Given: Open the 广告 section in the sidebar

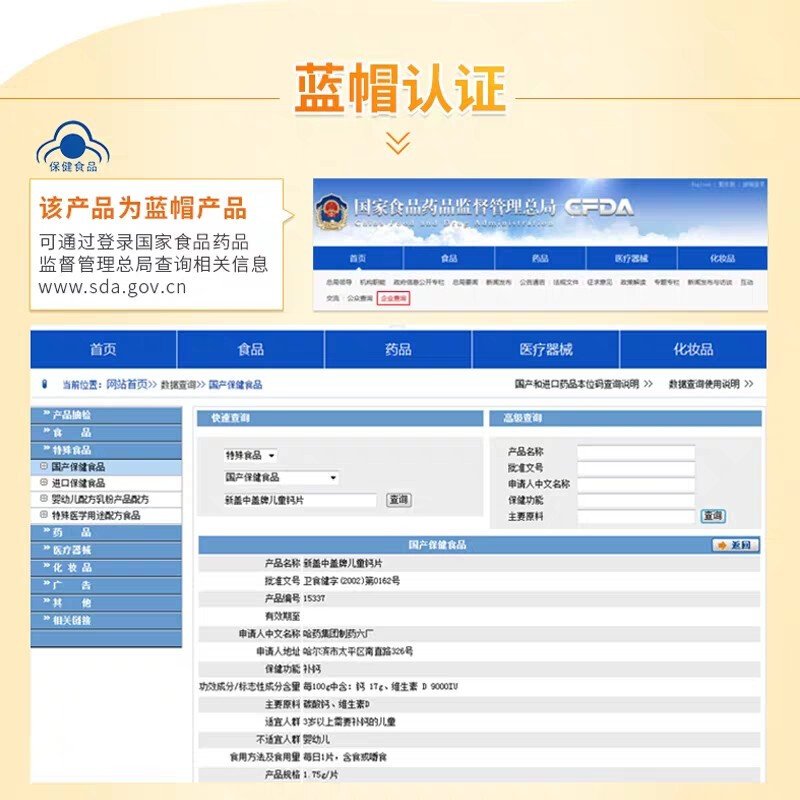Looking at the screenshot, I should 106,586.
